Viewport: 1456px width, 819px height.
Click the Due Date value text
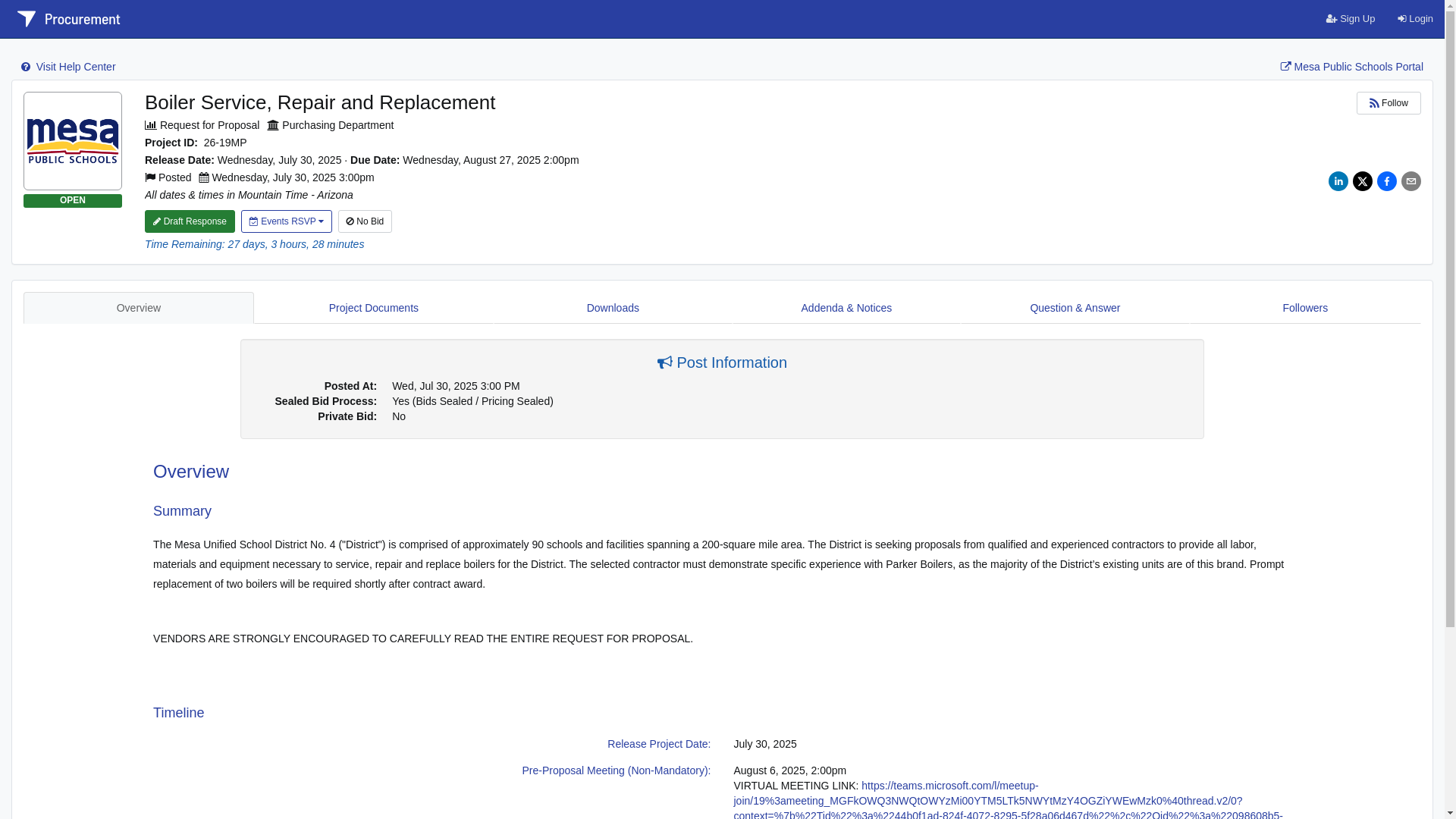pos(491,160)
